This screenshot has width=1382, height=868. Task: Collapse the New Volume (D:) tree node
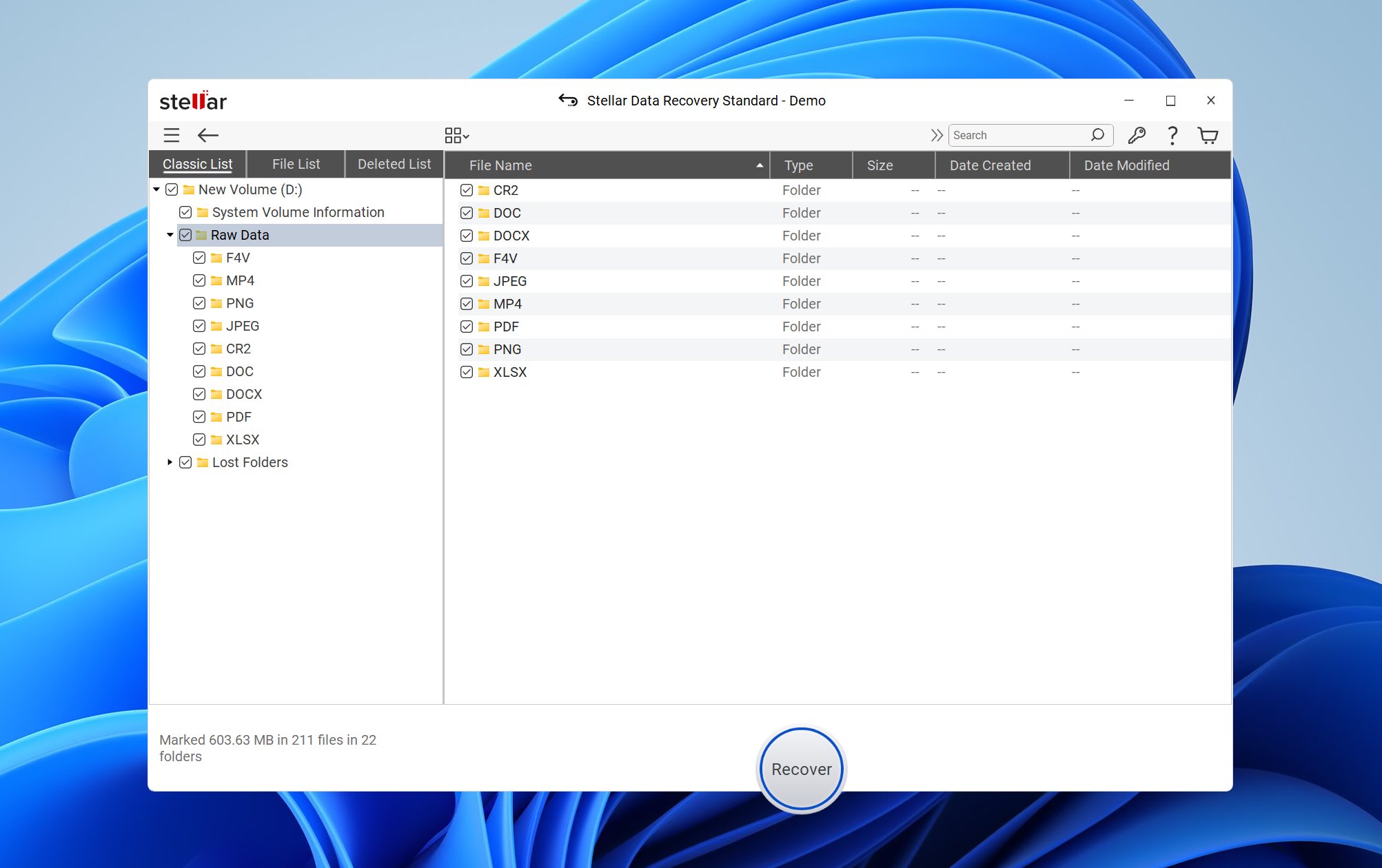tap(157, 189)
